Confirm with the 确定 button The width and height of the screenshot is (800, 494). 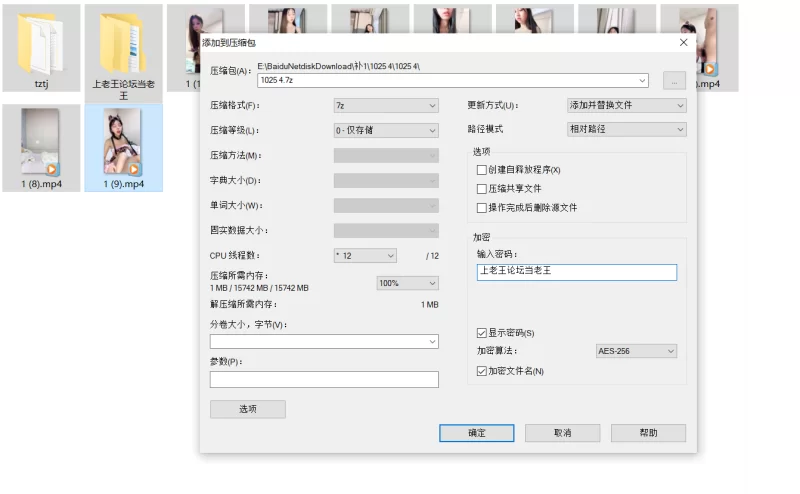(x=477, y=433)
